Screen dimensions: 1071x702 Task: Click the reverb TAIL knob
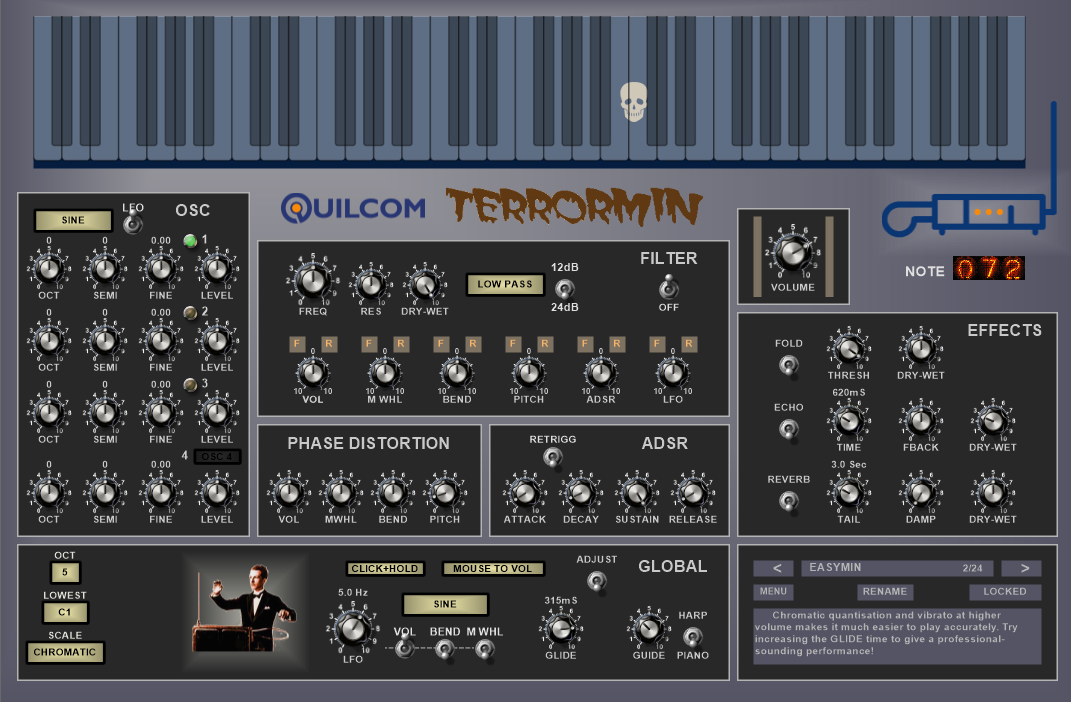point(848,492)
